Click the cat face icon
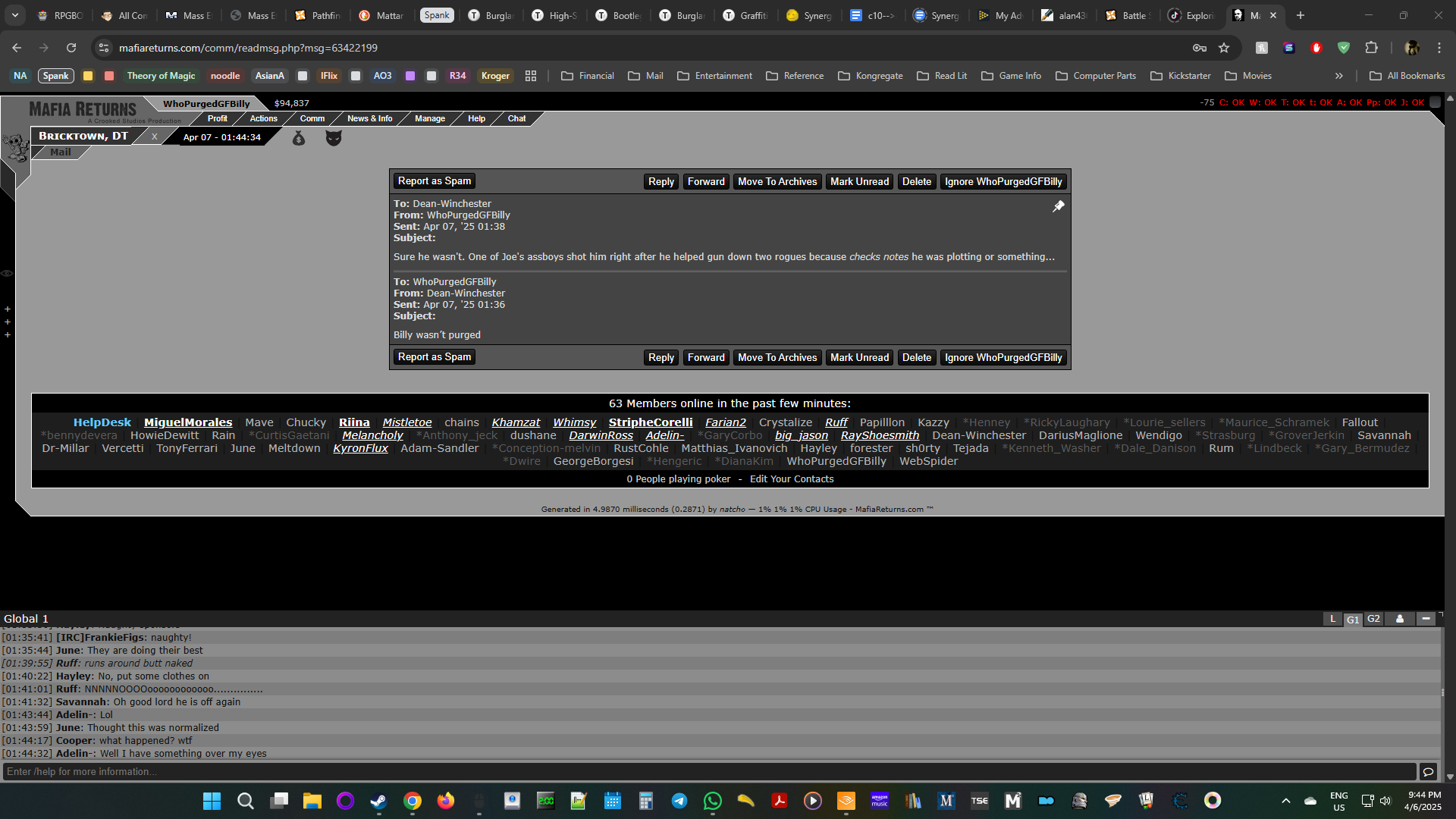This screenshot has width=1456, height=819. tap(334, 138)
